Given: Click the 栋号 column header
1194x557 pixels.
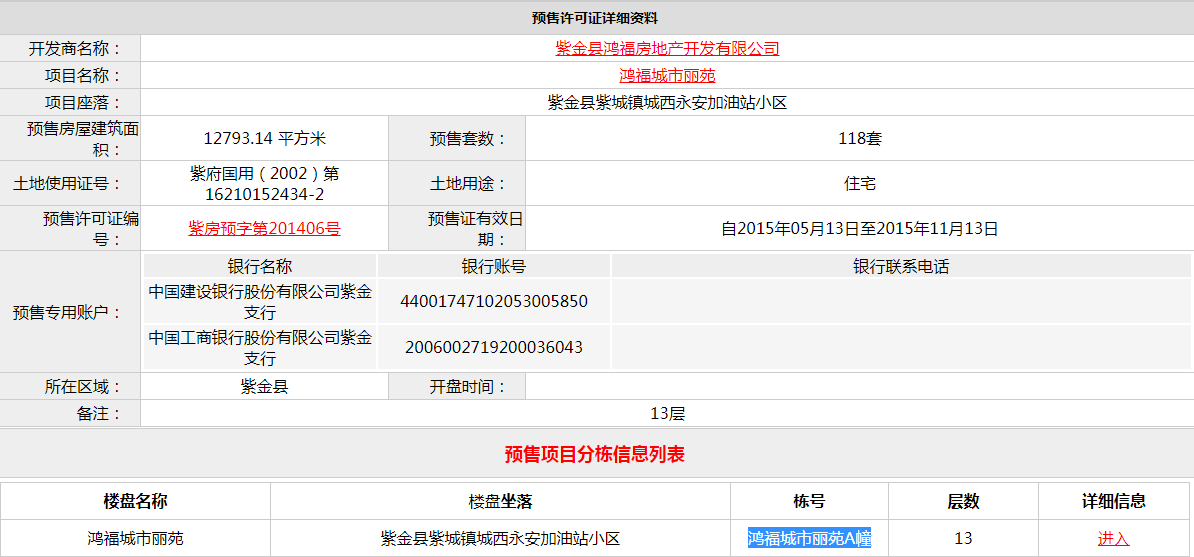Looking at the screenshot, I should tap(809, 501).
